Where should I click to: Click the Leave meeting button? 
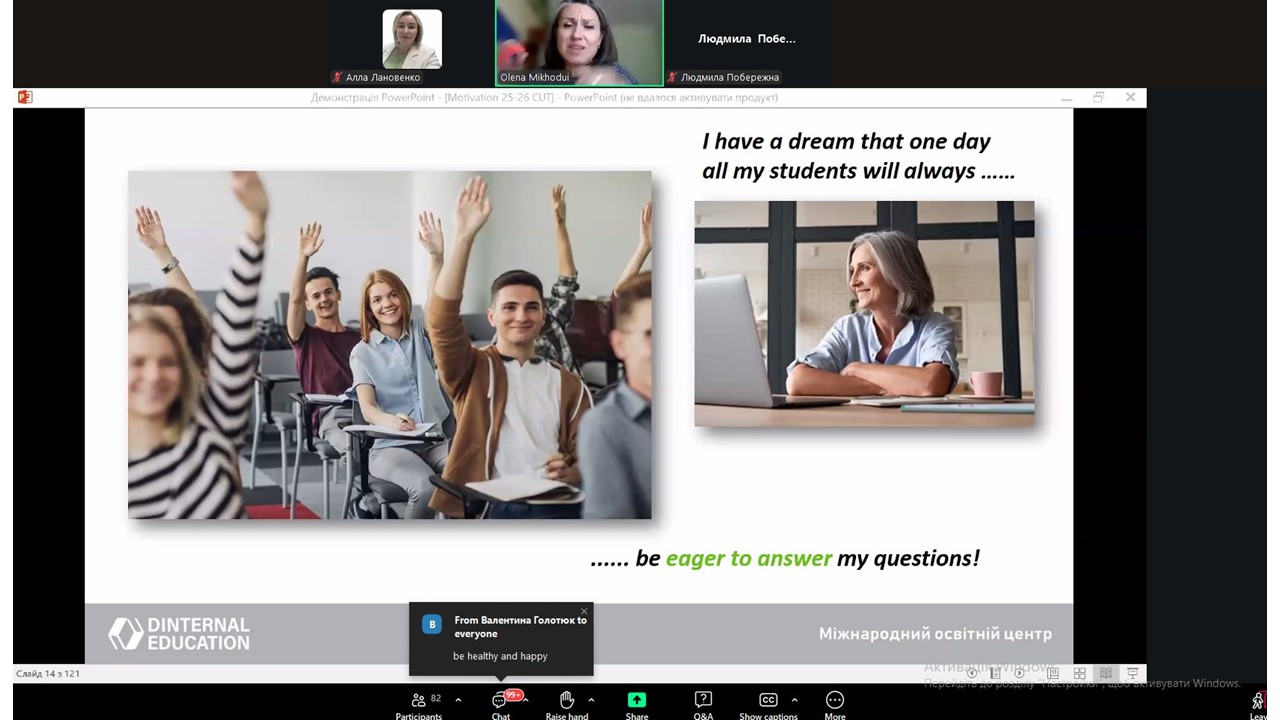1258,706
